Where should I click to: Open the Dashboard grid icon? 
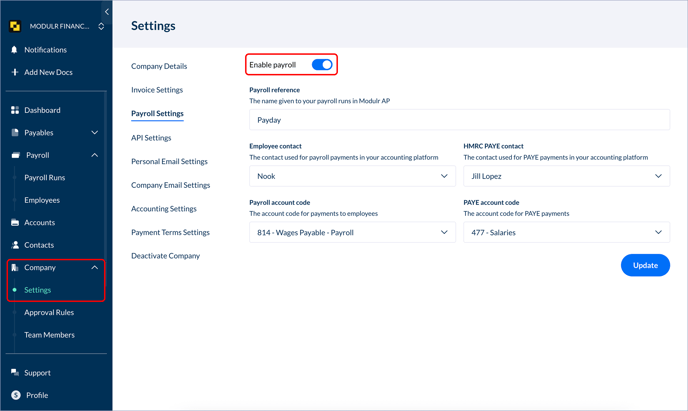tap(15, 110)
